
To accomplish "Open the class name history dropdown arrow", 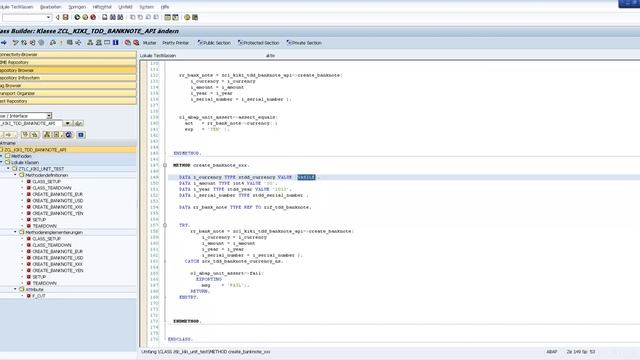I will (67, 123).
